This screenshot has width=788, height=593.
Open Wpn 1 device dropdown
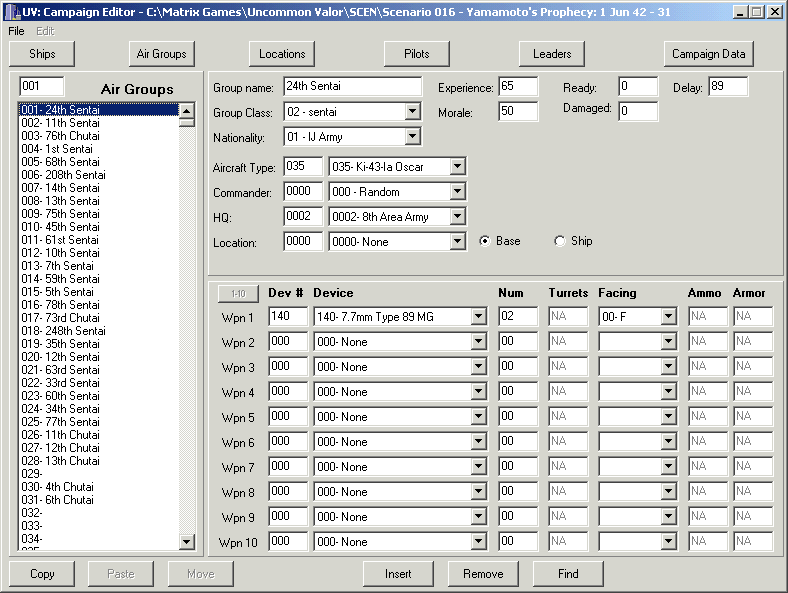tap(478, 317)
